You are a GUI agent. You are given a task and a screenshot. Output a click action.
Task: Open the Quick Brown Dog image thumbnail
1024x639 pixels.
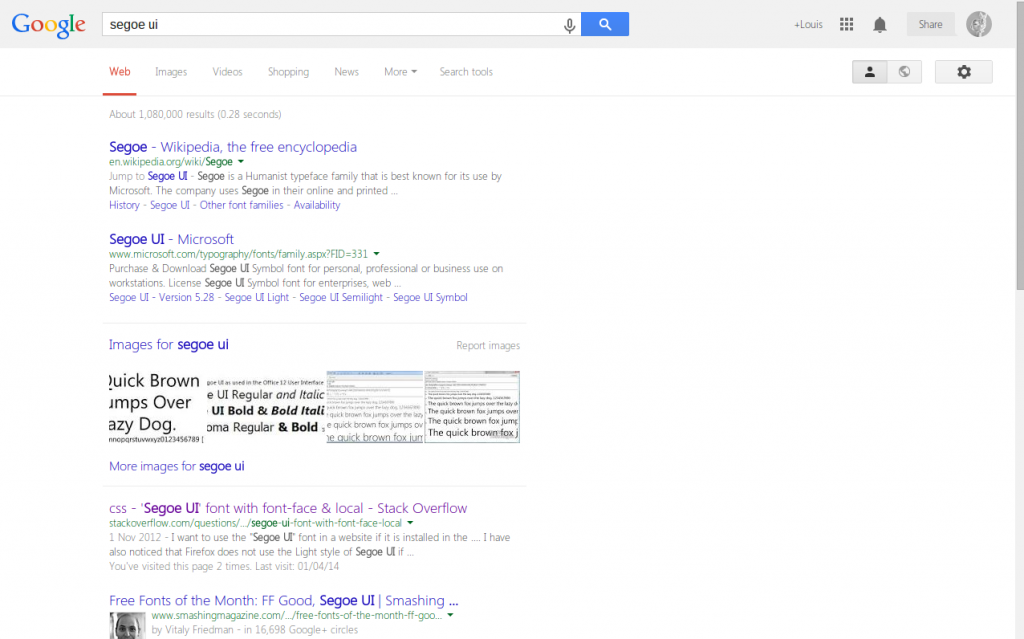tap(157, 407)
